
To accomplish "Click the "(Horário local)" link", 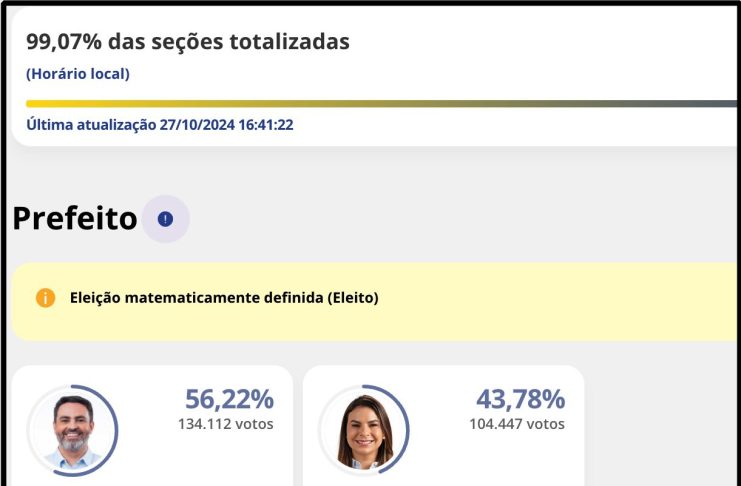I will pos(78,73).
